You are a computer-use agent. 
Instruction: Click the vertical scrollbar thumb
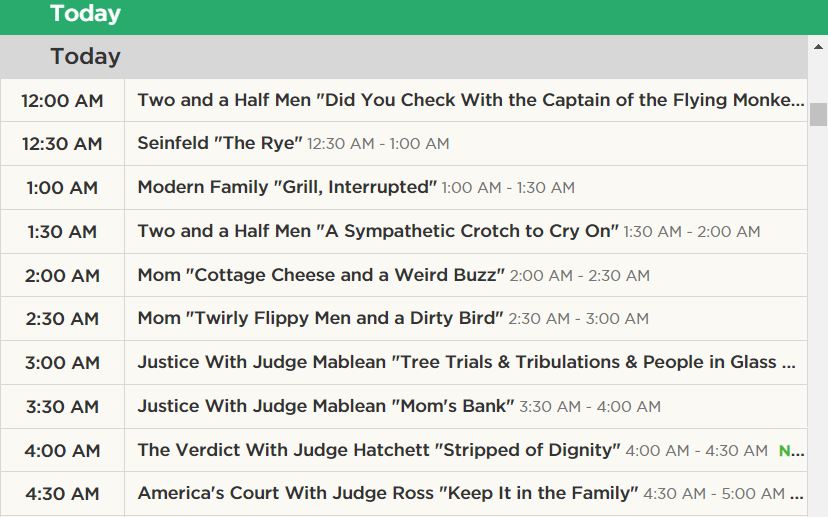click(x=818, y=114)
